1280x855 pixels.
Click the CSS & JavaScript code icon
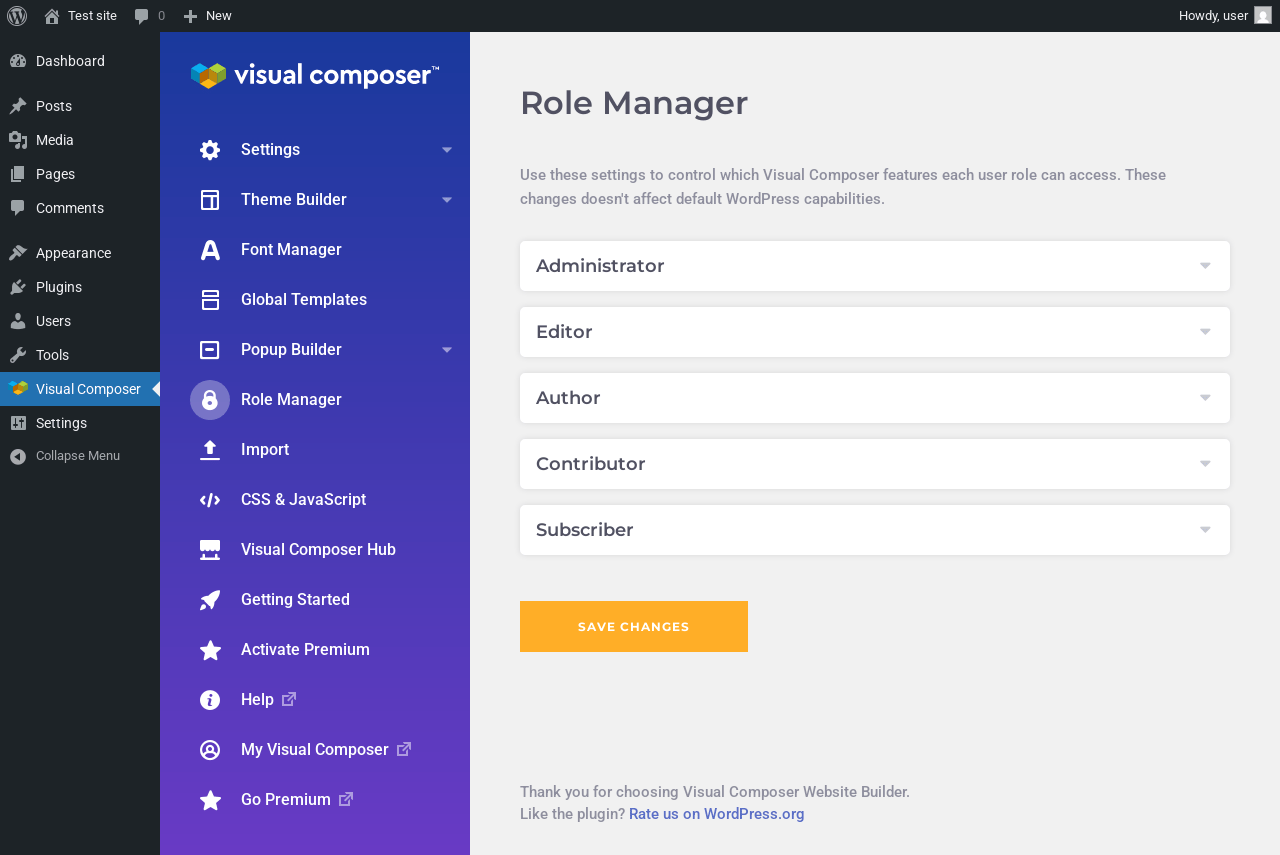[x=210, y=500]
